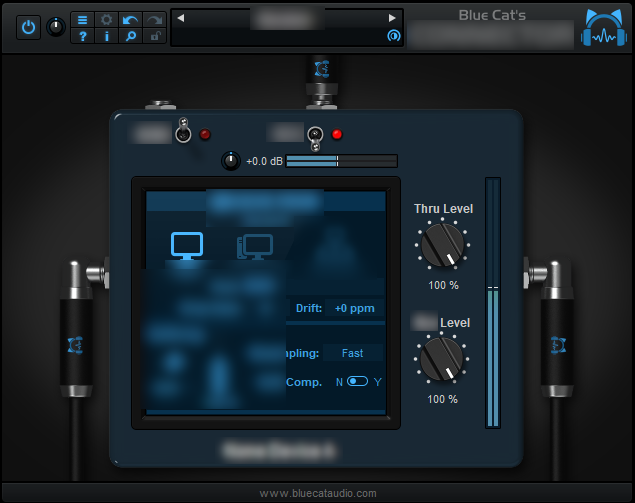Click the top-left toolbar small knob
The image size is (635, 503).
pos(56,28)
